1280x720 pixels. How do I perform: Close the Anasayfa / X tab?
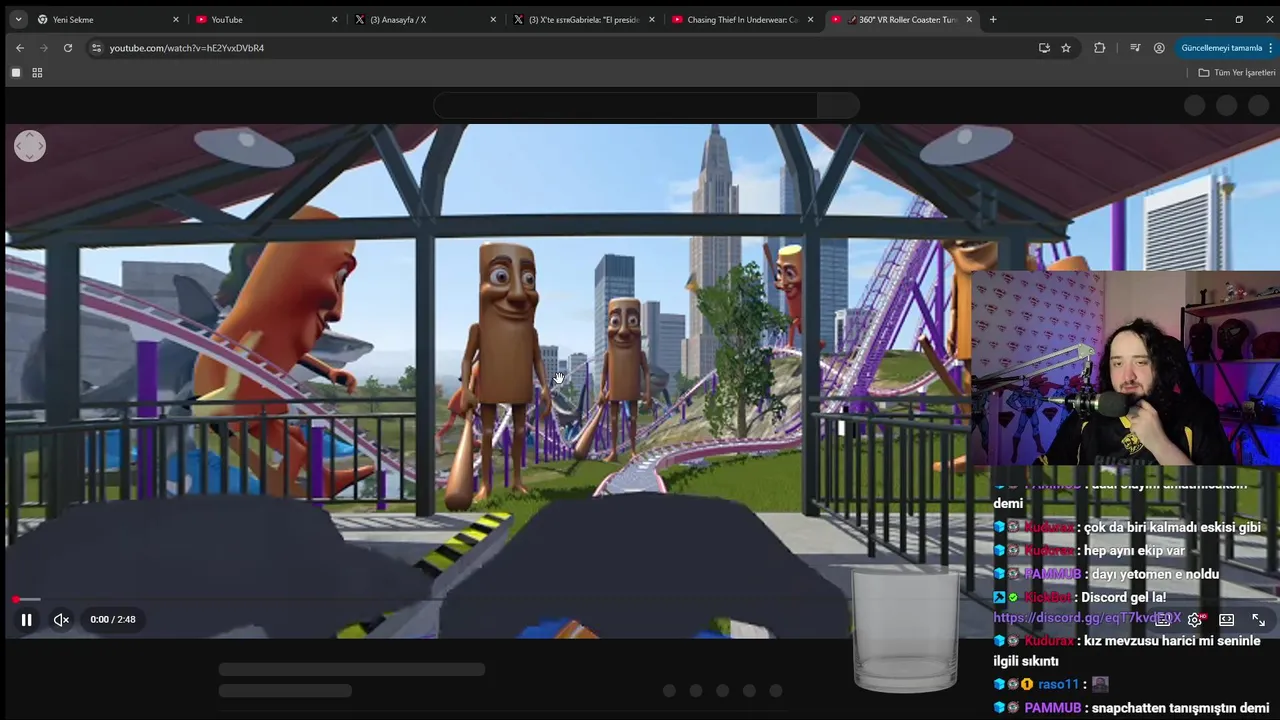[x=493, y=19]
